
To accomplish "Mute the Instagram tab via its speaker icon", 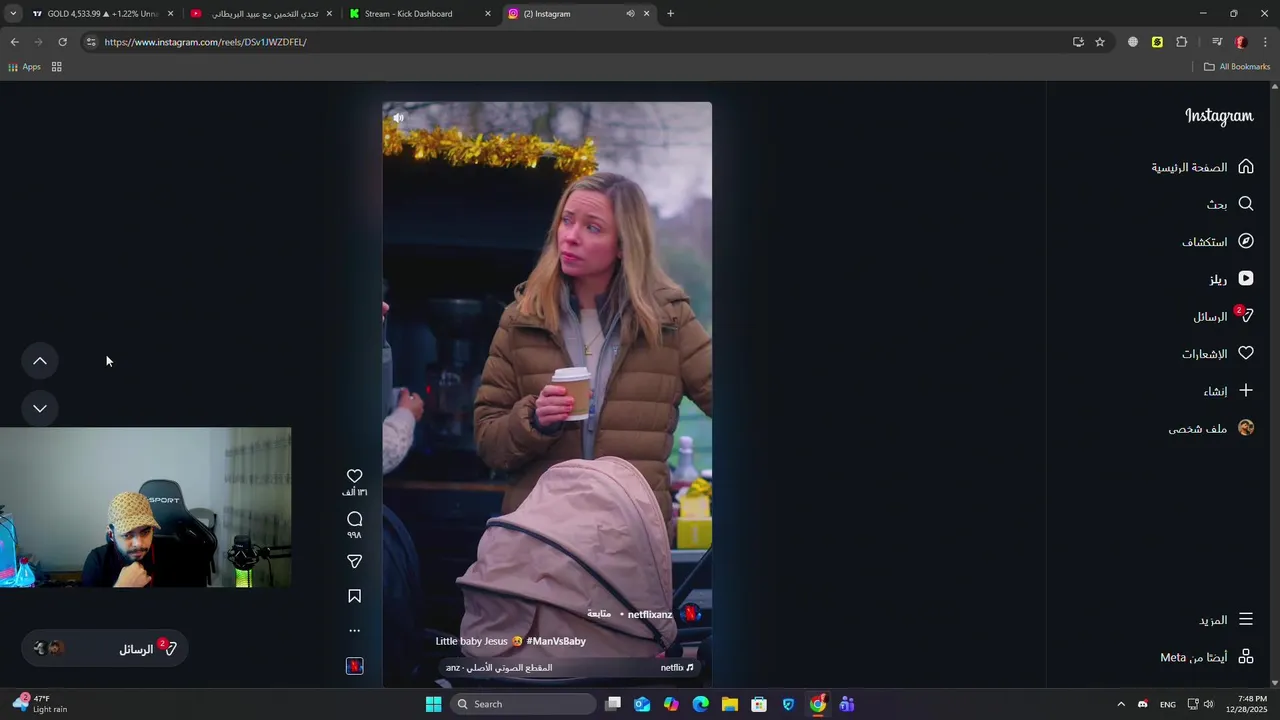I will (630, 14).
